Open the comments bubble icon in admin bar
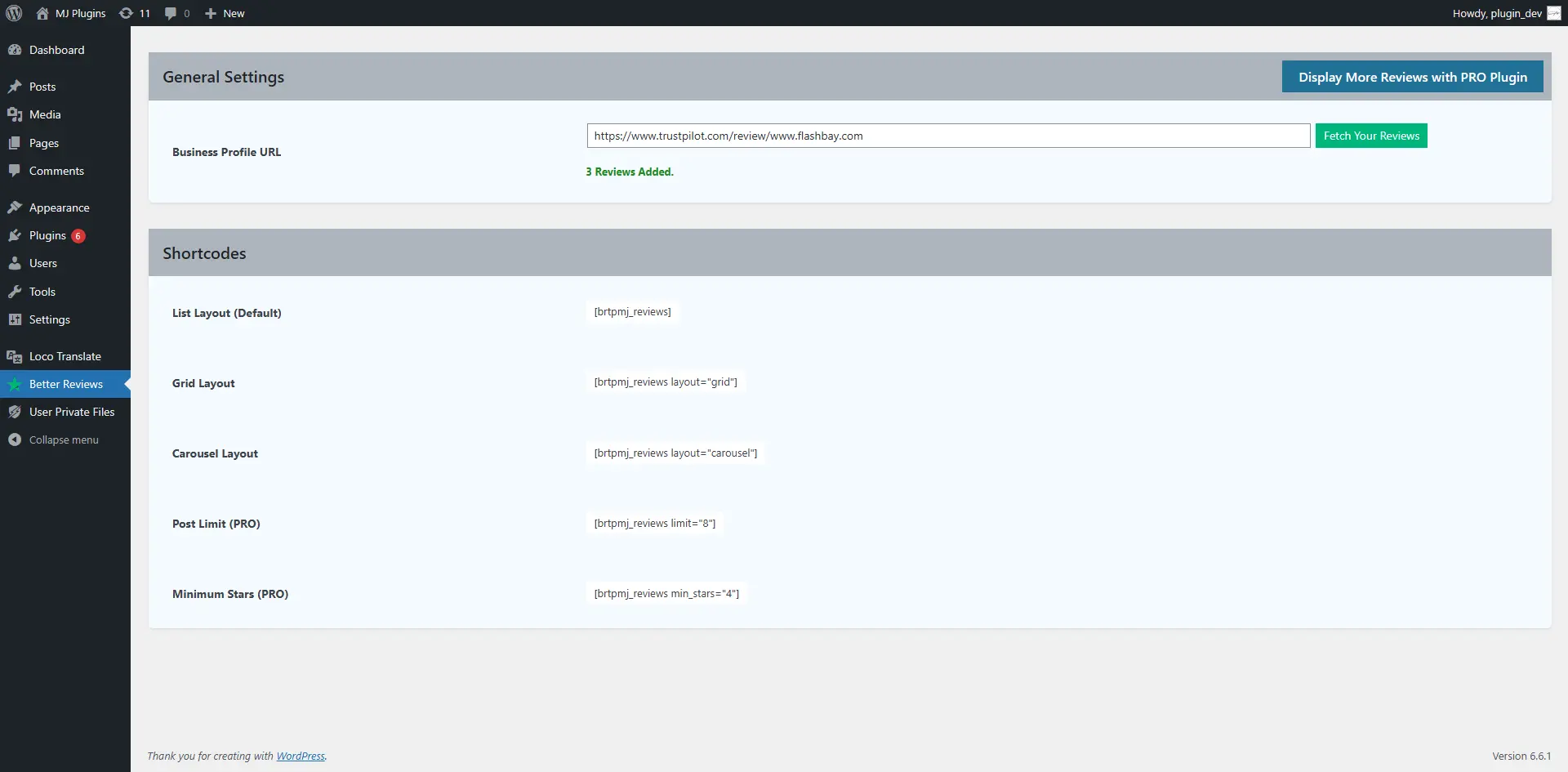Image resolution: width=1568 pixels, height=772 pixels. click(x=171, y=13)
